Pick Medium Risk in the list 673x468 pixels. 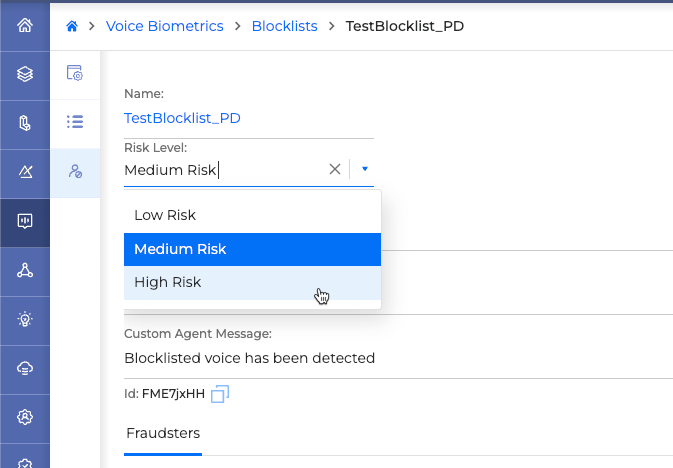point(180,249)
